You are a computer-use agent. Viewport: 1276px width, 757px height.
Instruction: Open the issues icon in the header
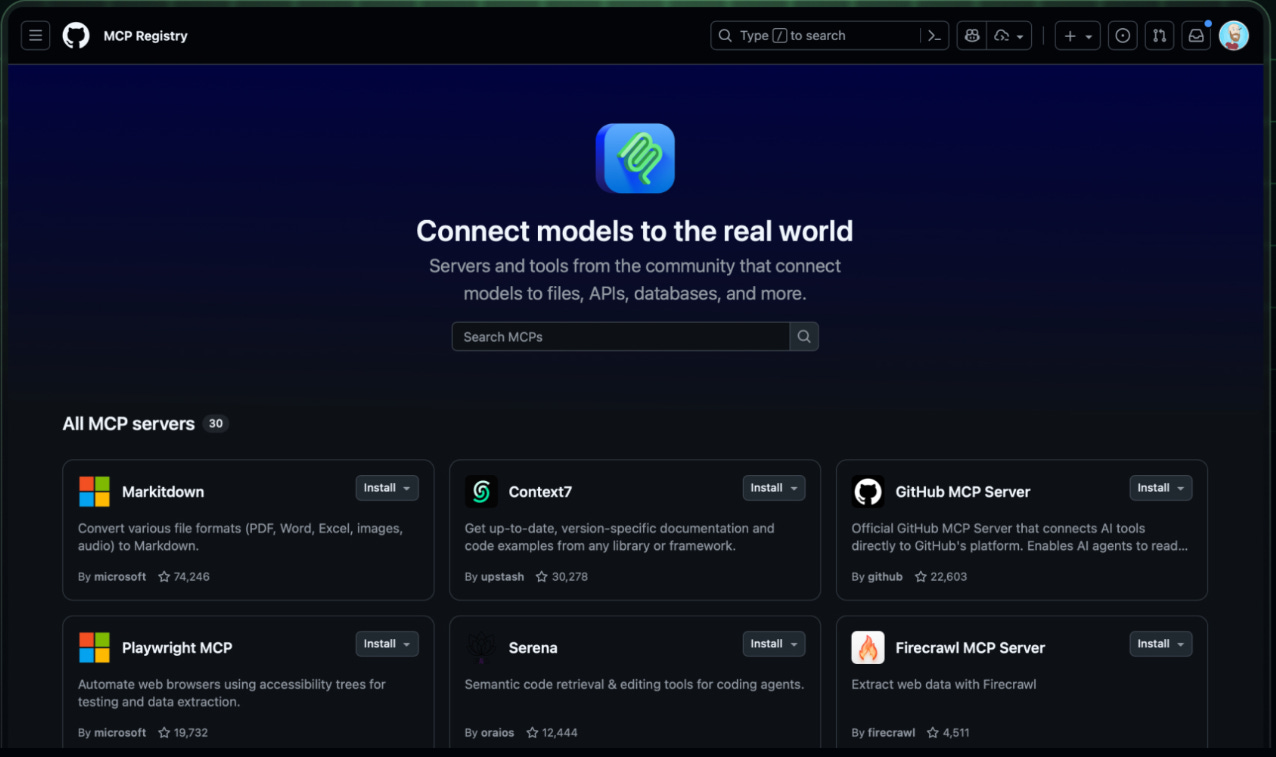1123,36
